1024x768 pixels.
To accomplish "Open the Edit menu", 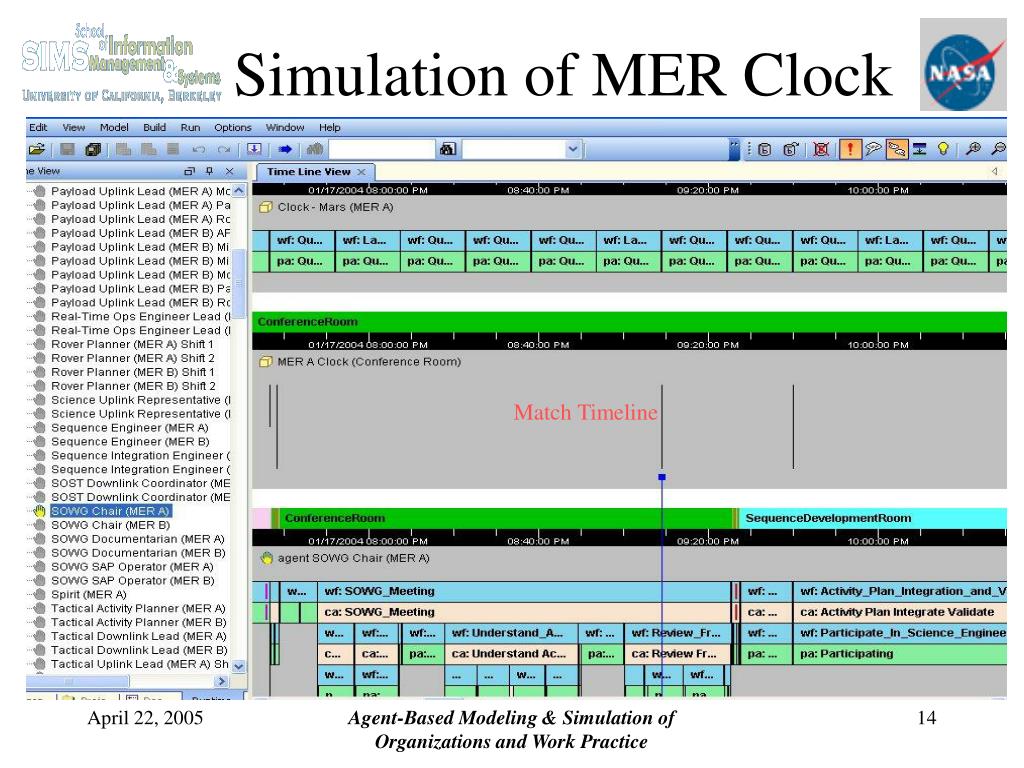I will tap(38, 127).
